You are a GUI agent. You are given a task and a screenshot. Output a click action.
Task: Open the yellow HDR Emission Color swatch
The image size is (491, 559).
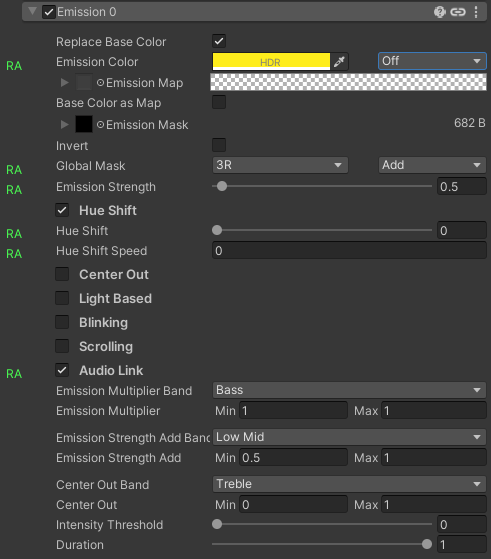[271, 62]
